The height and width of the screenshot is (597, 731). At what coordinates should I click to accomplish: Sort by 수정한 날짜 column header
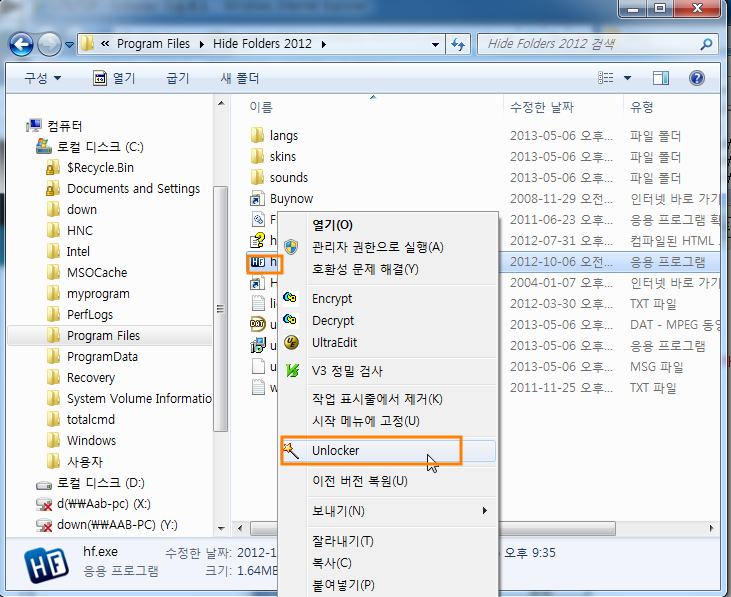point(541,107)
